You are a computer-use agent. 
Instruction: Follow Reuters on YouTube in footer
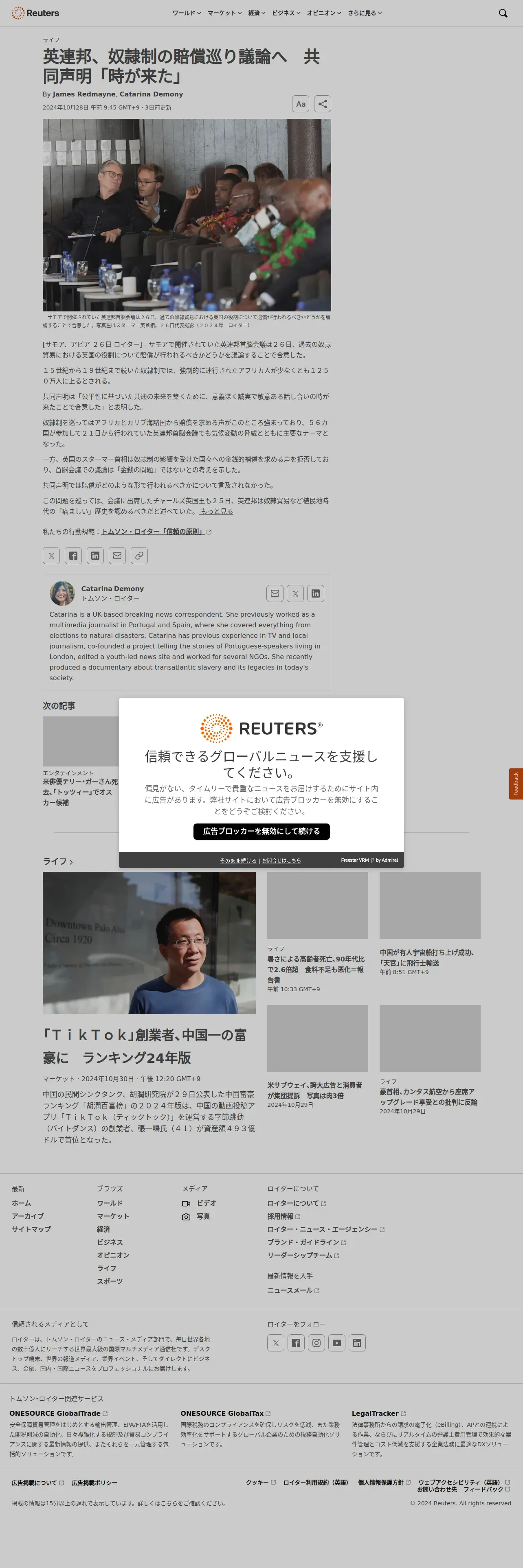[337, 1343]
